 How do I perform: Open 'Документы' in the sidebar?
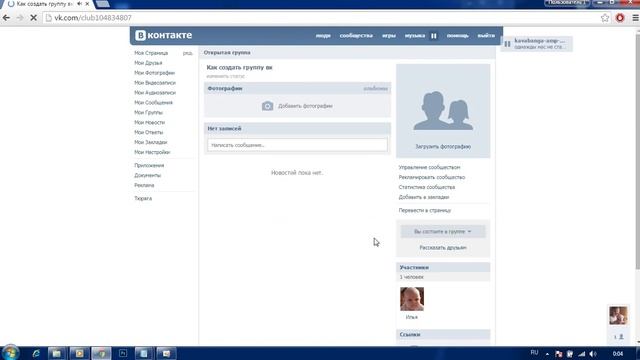pyautogui.click(x=147, y=175)
